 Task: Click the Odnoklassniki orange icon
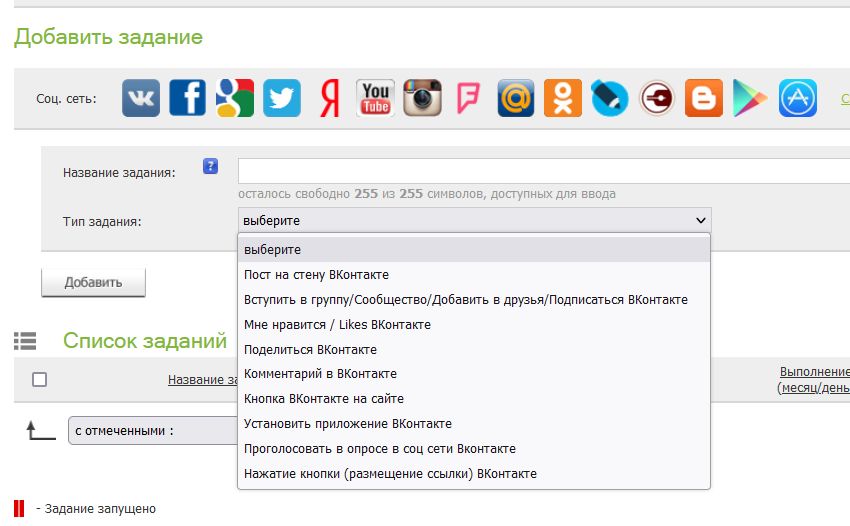pos(563,98)
